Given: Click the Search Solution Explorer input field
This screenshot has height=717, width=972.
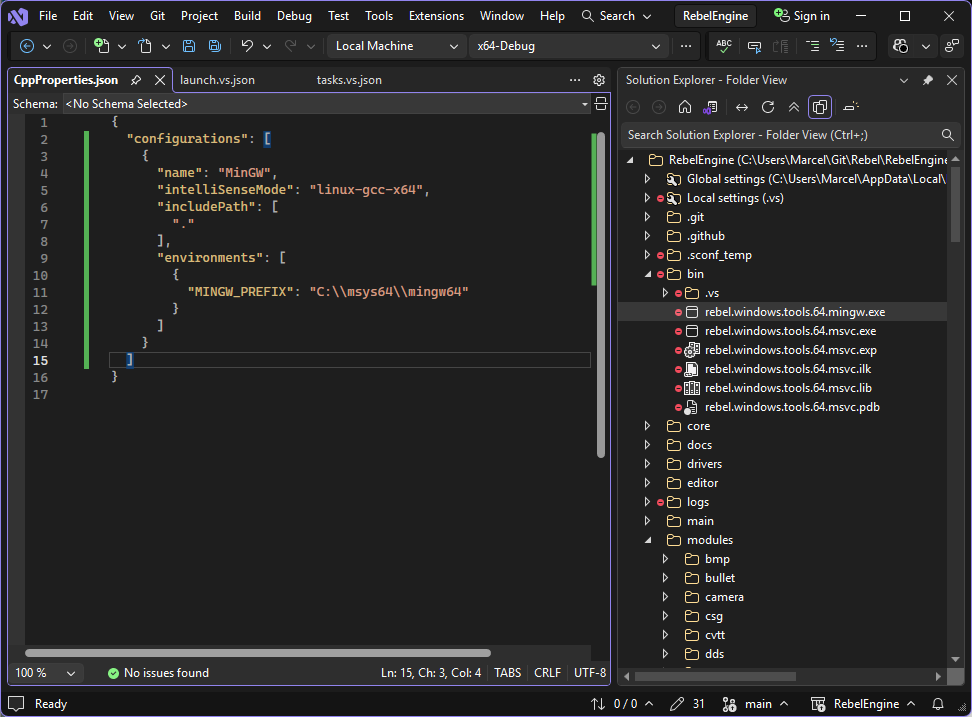Looking at the screenshot, I should pos(781,134).
